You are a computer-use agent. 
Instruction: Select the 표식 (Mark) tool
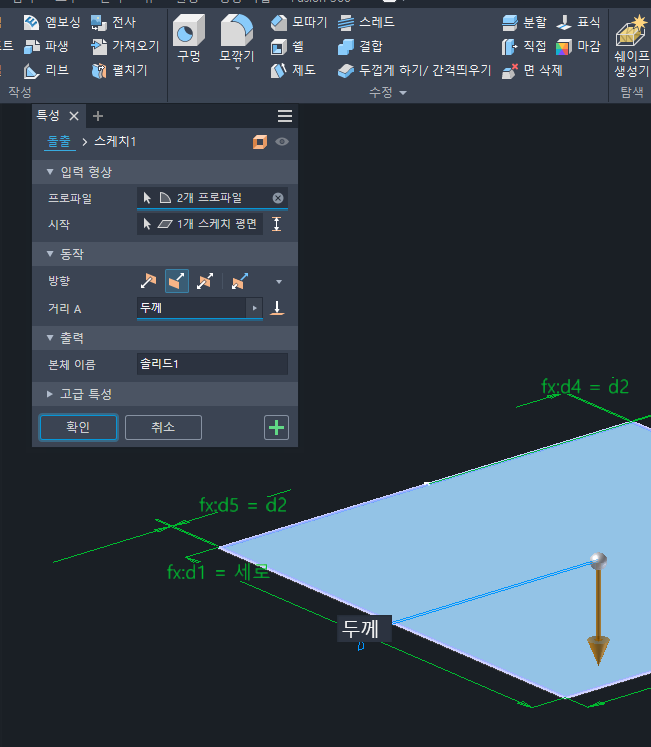[578, 22]
